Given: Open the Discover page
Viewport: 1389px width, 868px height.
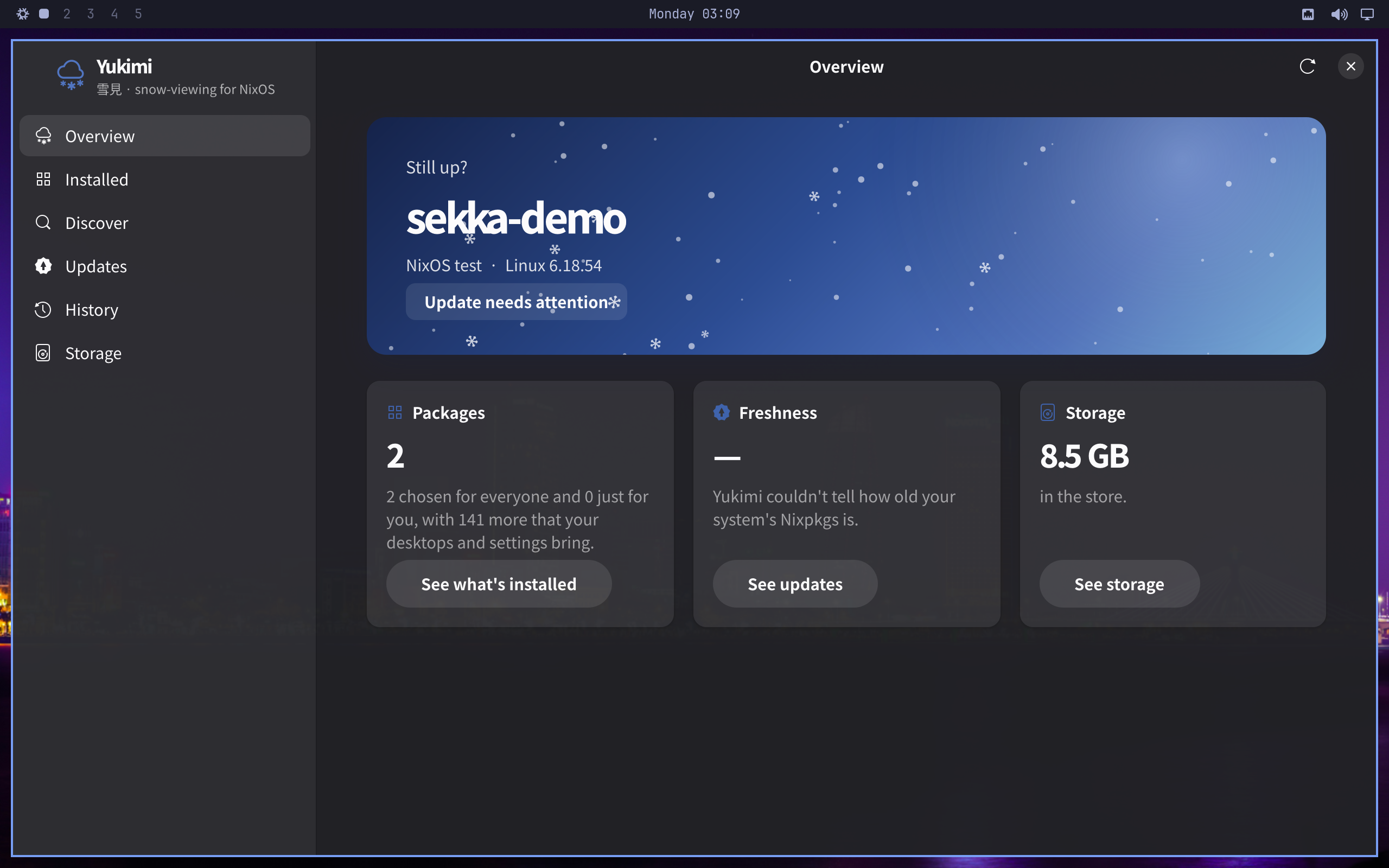Looking at the screenshot, I should click(165, 223).
